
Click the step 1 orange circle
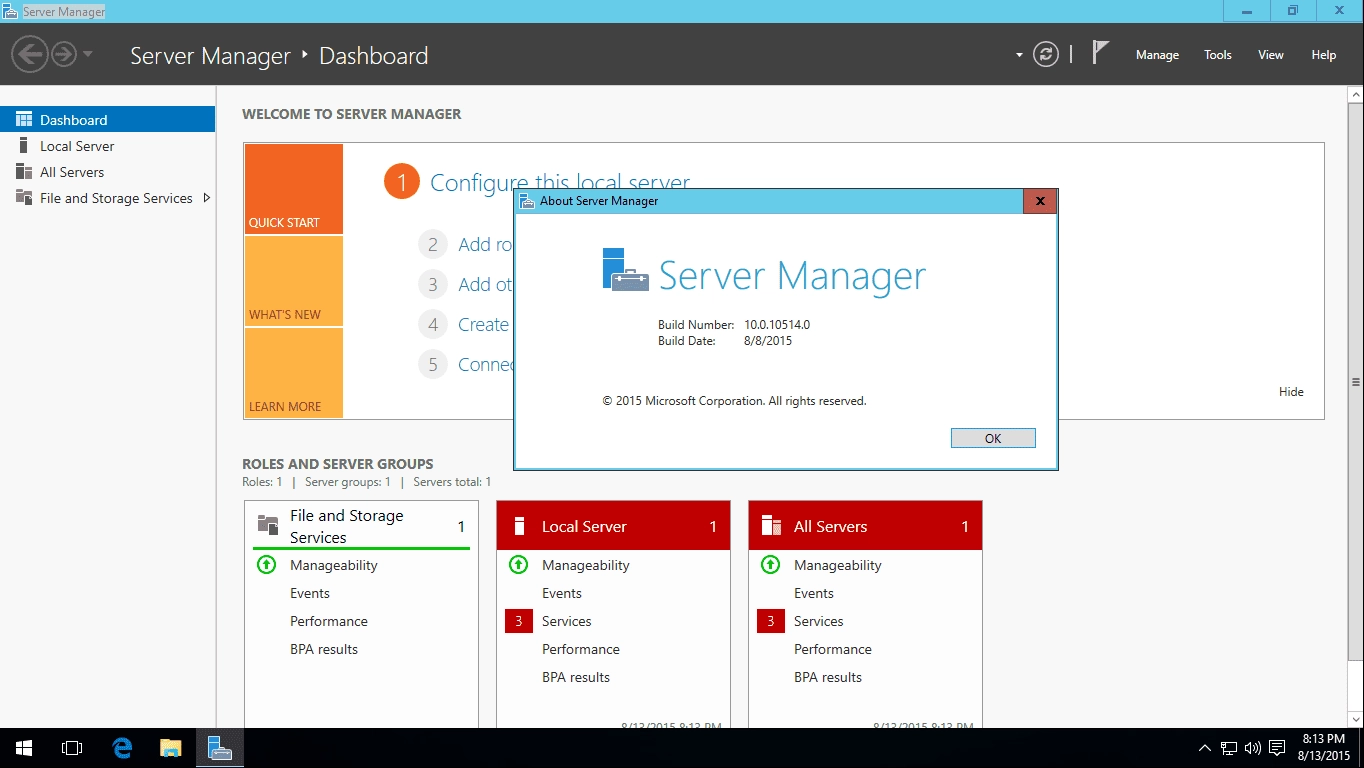coord(401,182)
